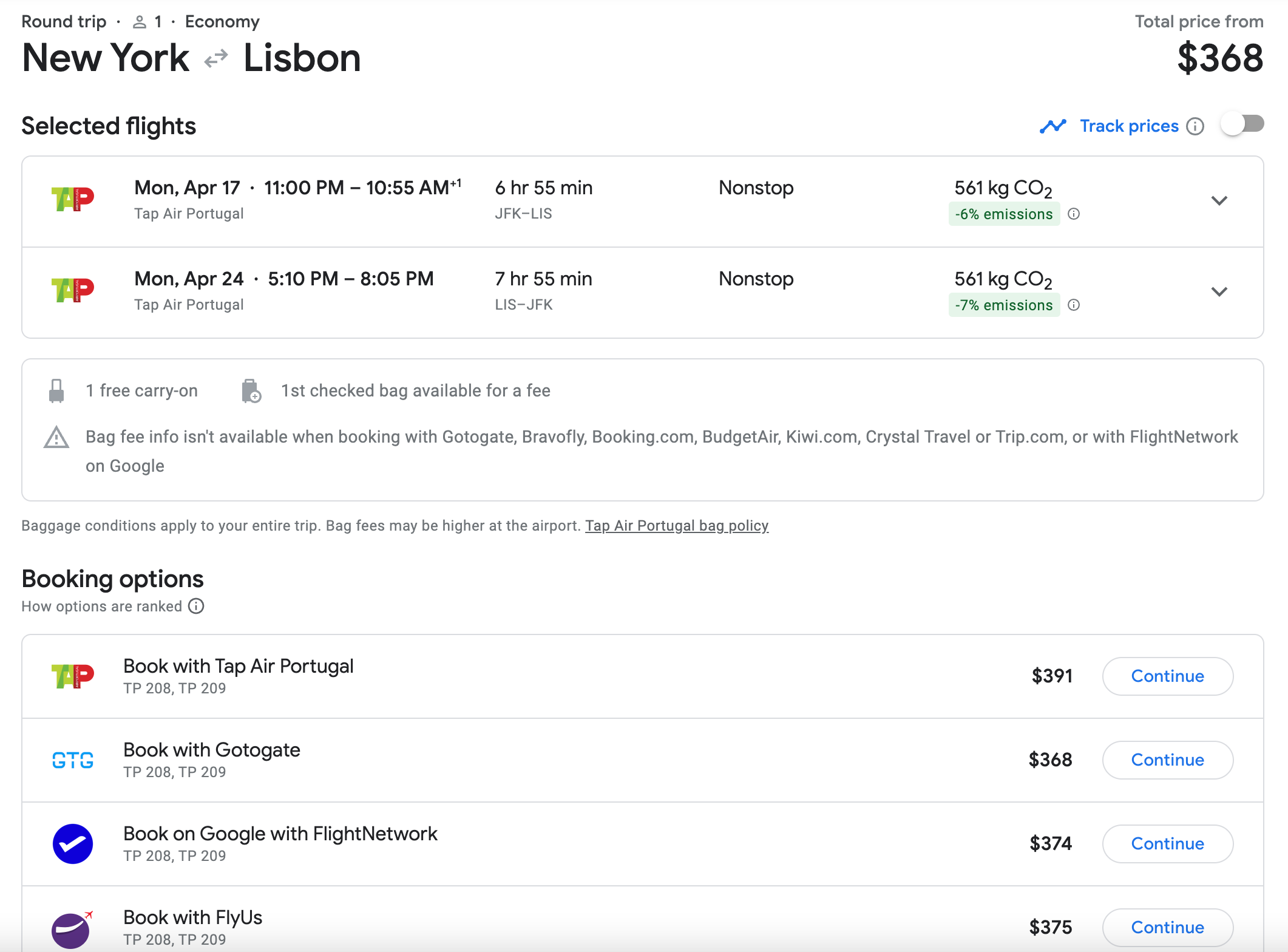This screenshot has width=1288, height=952.
Task: Click the Gotogate GTG logo
Action: [73, 760]
